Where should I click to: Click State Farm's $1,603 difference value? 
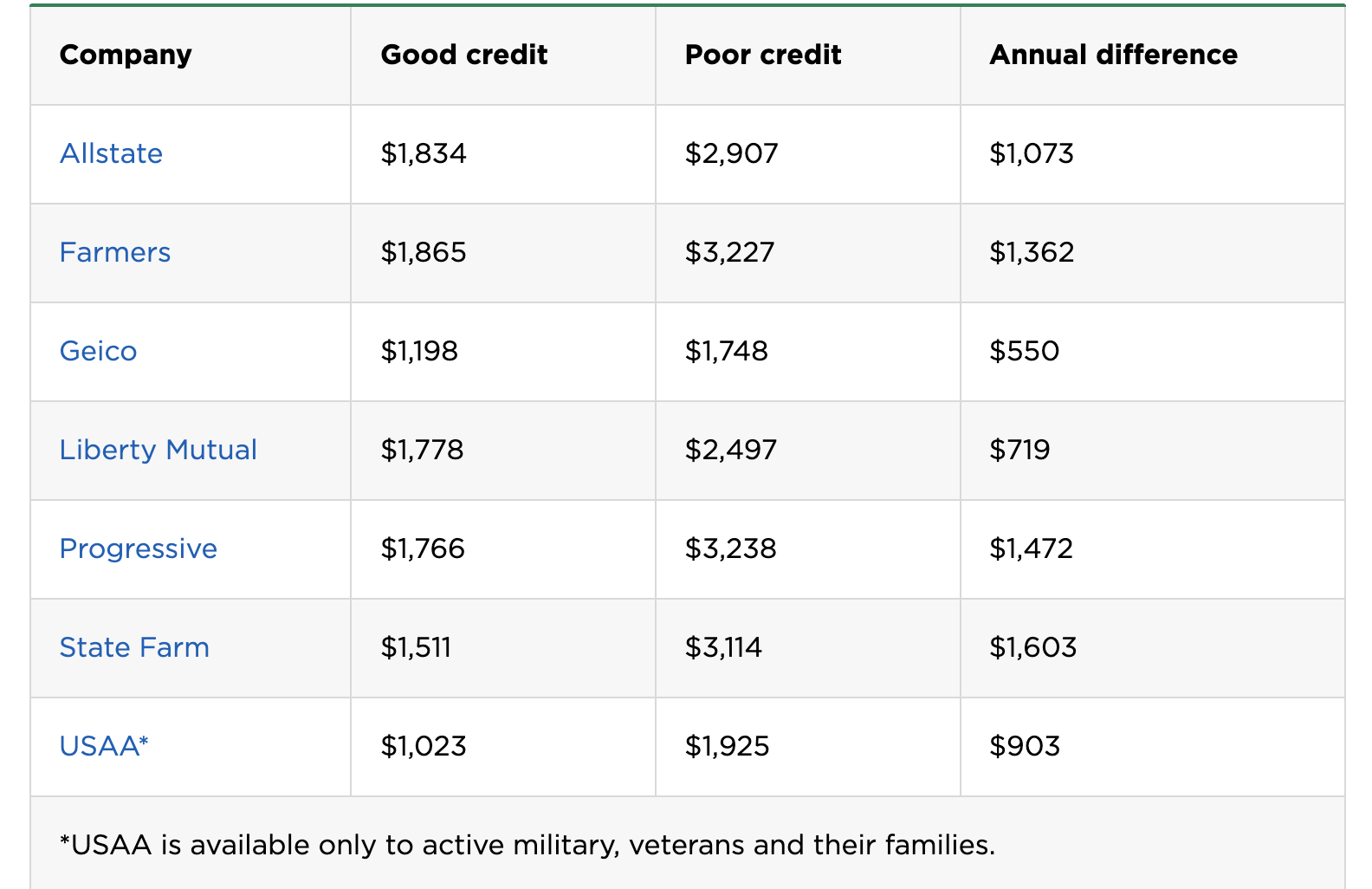pos(1033,647)
